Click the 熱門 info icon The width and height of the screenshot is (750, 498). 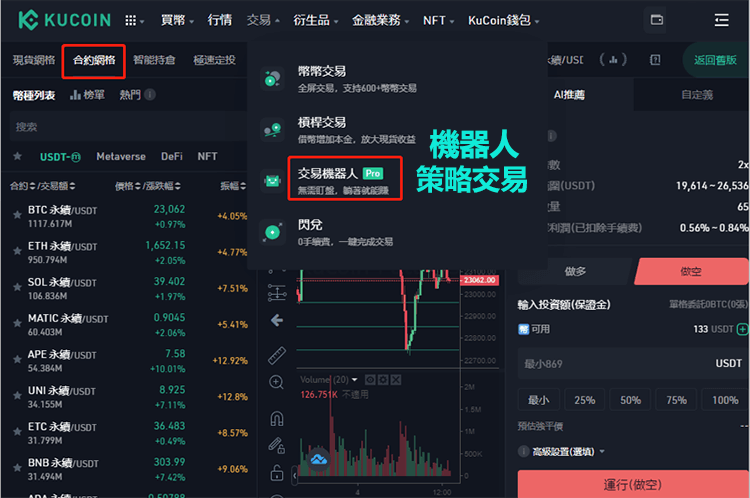tap(150, 95)
